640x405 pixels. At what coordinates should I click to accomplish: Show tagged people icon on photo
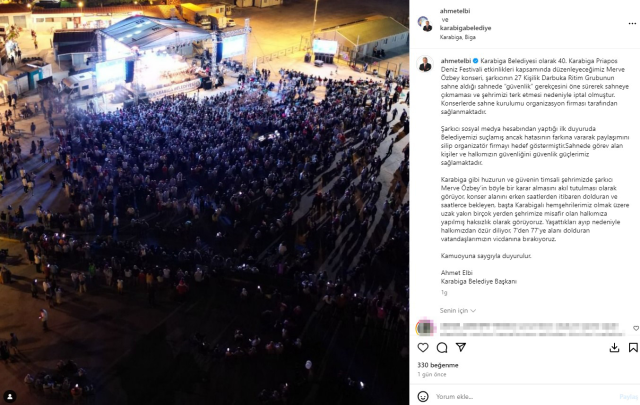point(10,396)
